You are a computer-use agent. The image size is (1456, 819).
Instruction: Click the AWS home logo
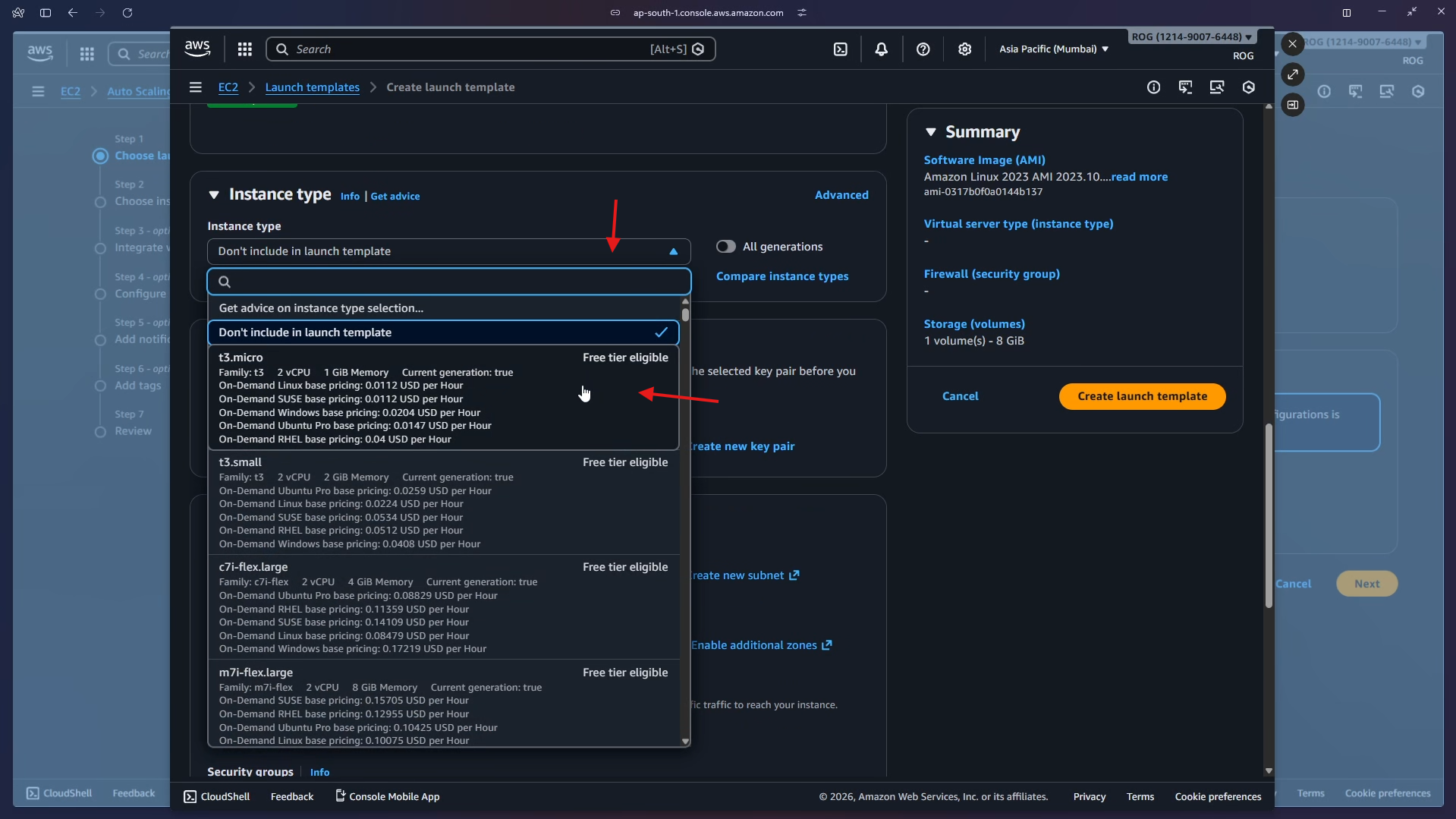tap(197, 47)
